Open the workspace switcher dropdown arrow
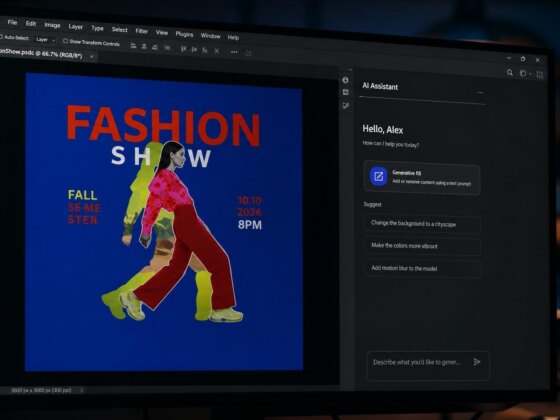Image resolution: width=560 pixels, height=420 pixels. (530, 74)
